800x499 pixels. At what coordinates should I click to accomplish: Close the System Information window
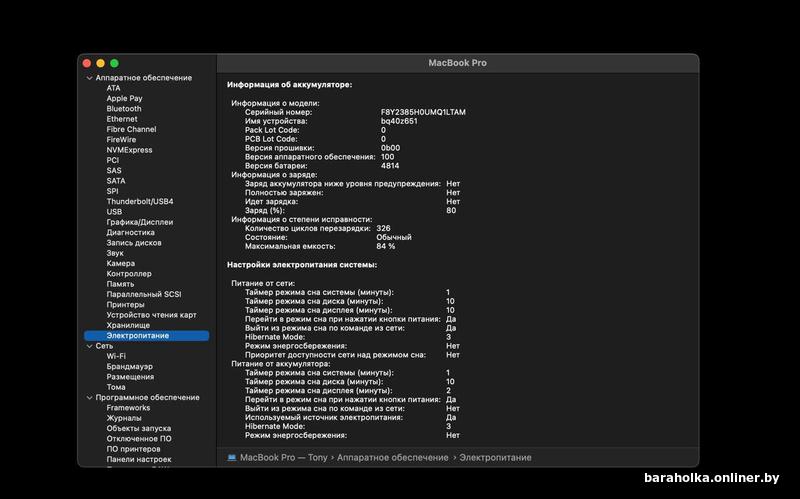coord(87,63)
